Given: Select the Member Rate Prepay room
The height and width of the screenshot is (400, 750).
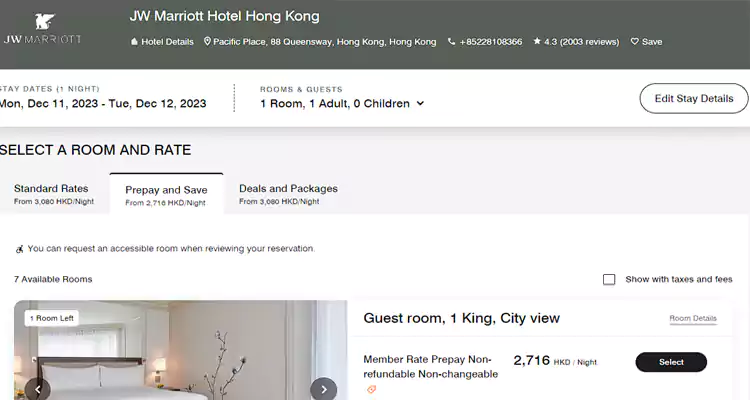Looking at the screenshot, I should [670, 362].
